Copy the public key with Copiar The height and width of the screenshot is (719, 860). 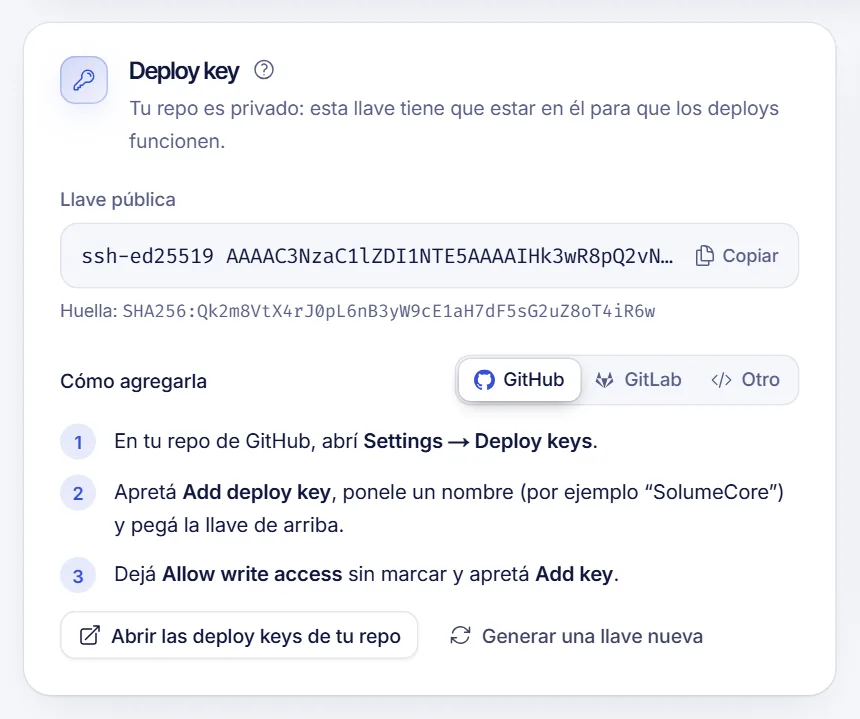[x=737, y=256]
